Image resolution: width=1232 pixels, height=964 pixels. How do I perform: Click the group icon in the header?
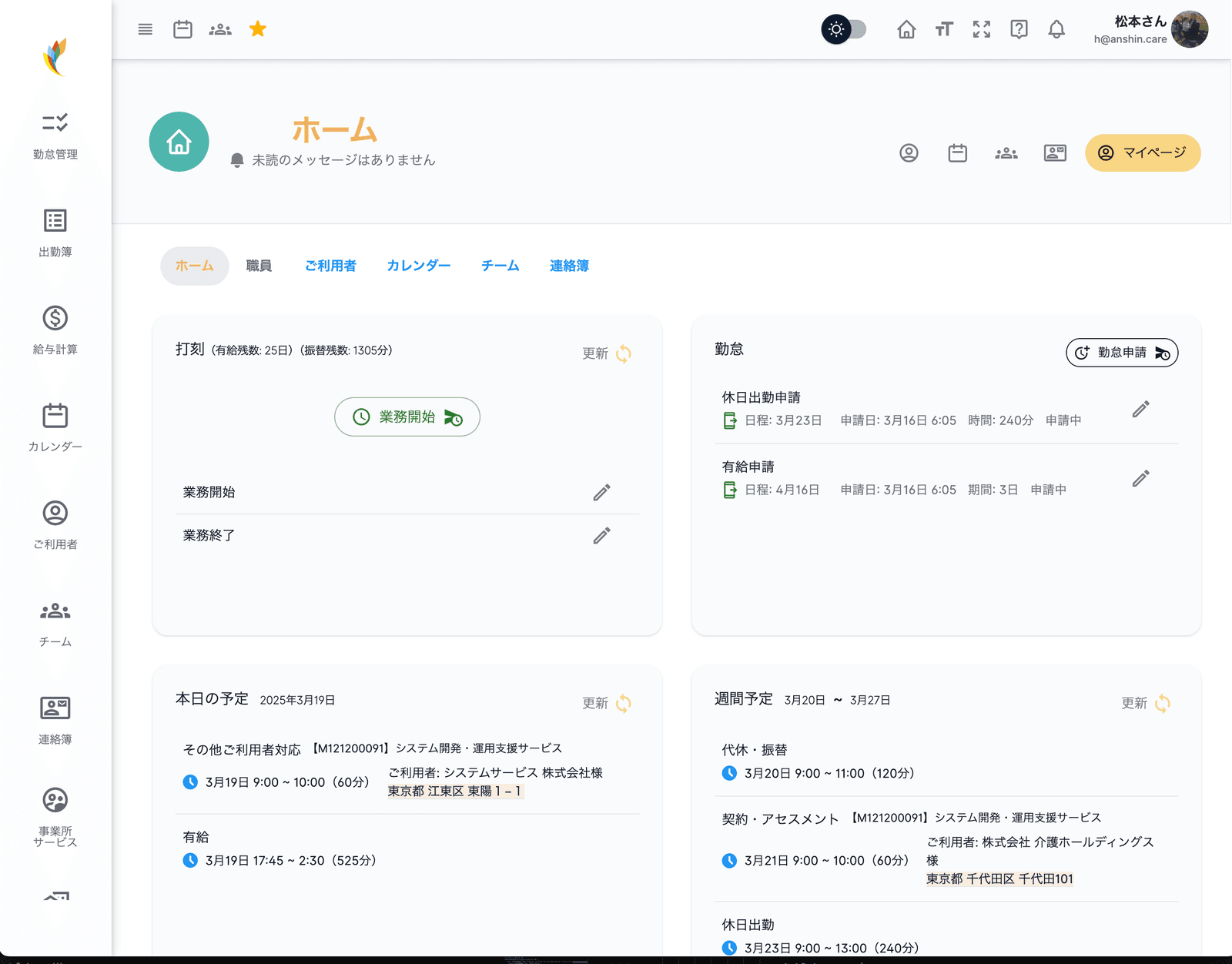[1006, 153]
